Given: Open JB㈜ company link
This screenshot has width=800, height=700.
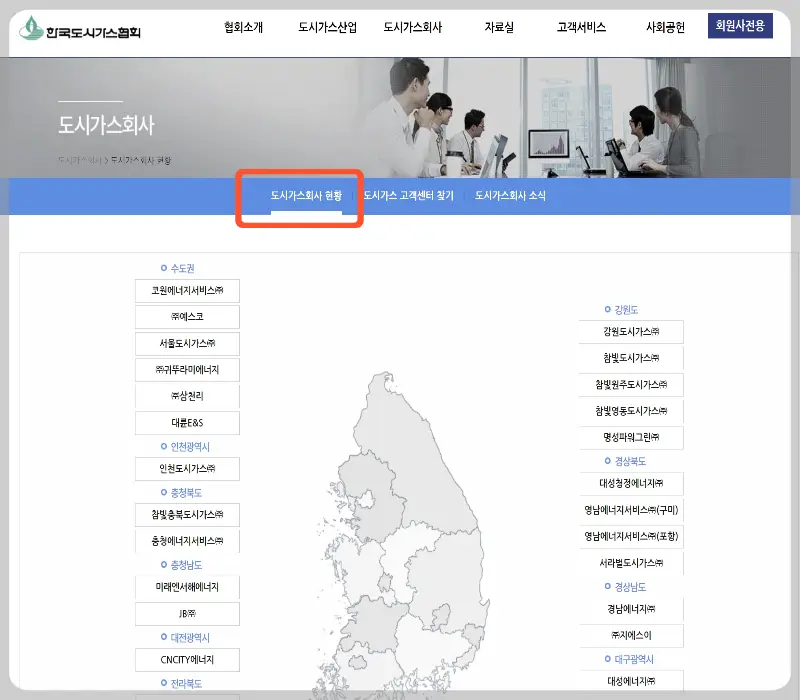Looking at the screenshot, I should click(187, 614).
